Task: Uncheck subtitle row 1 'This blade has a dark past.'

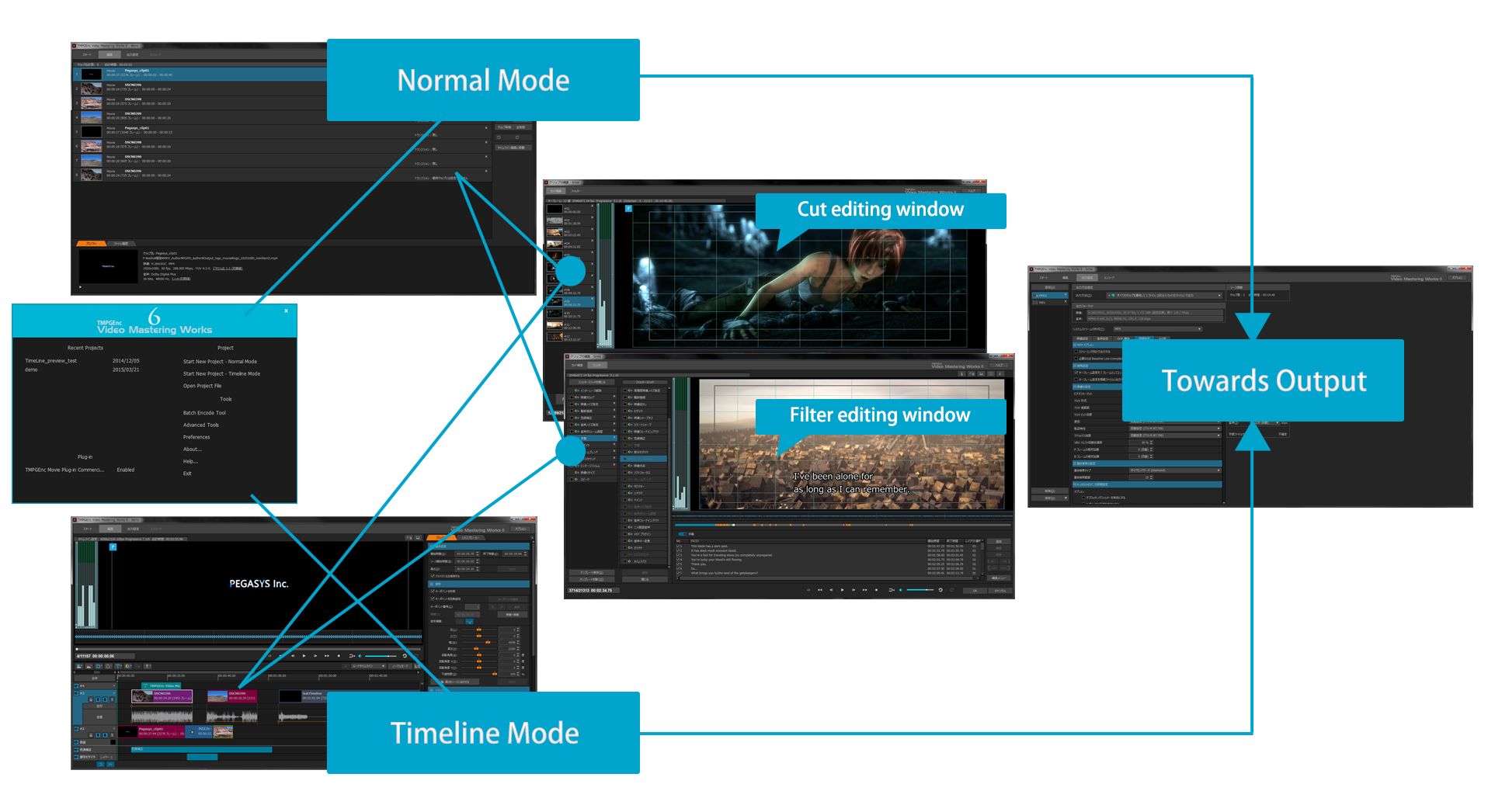Action: point(678,547)
